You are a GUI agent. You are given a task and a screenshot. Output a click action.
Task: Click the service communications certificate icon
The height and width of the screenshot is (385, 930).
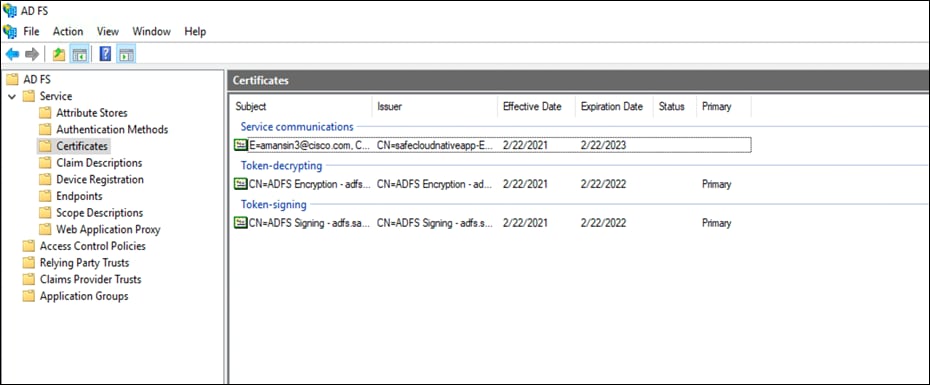click(x=240, y=145)
